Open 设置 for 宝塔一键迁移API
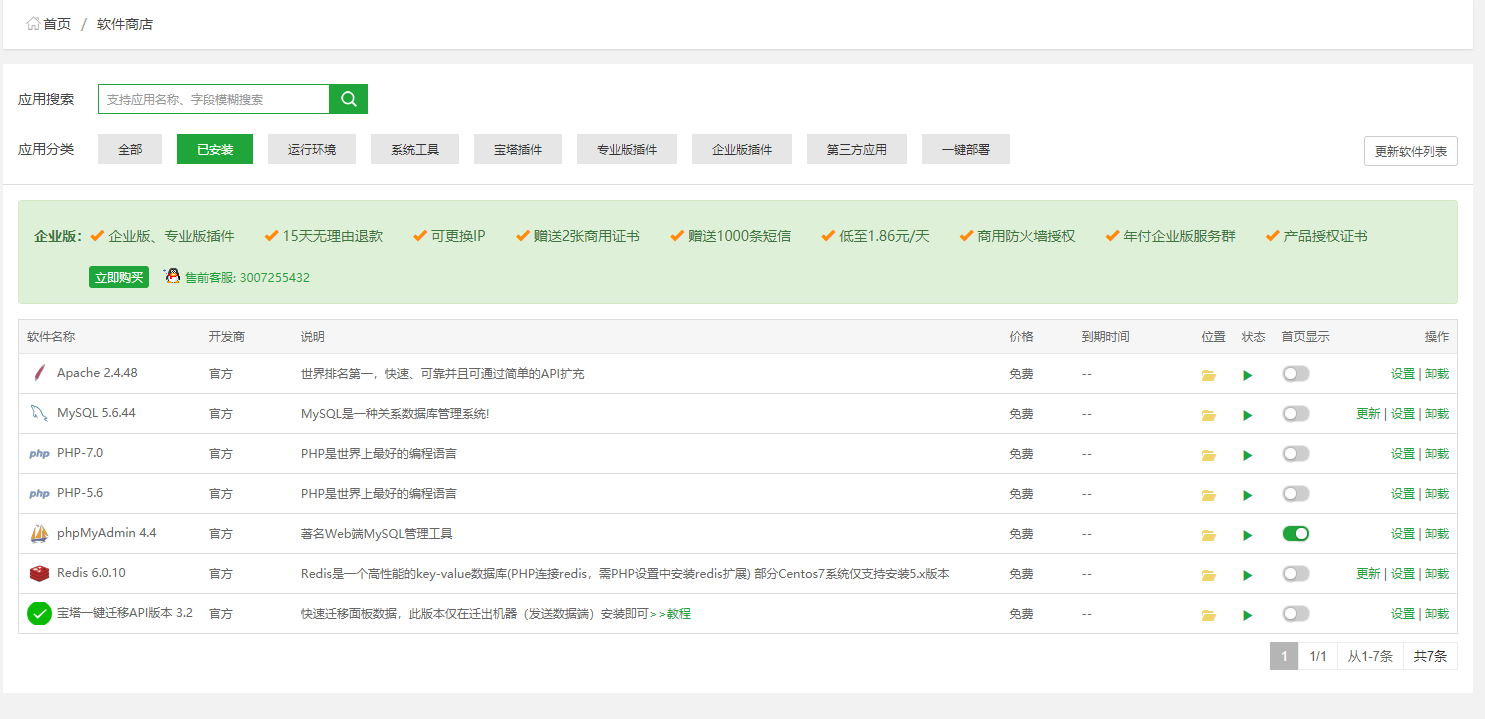The width and height of the screenshot is (1485, 719). click(x=1403, y=614)
